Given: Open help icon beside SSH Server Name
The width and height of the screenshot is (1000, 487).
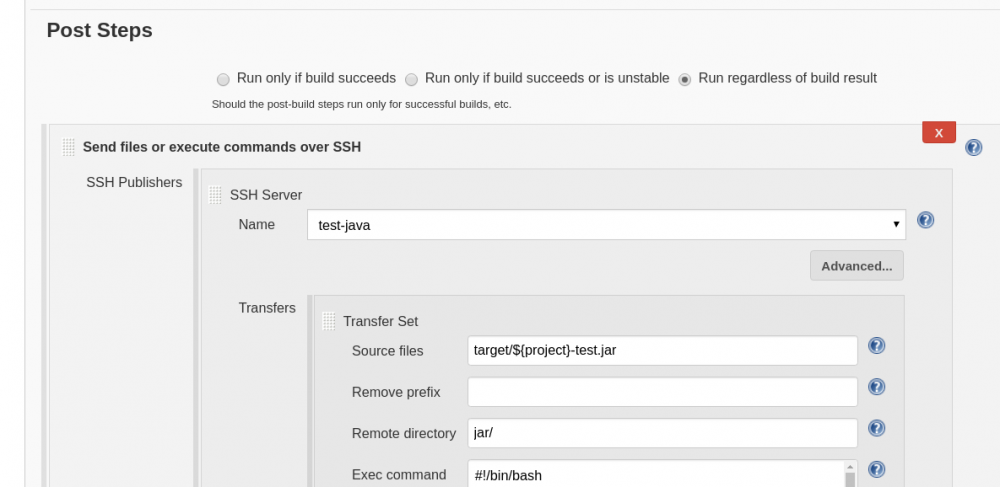Looking at the screenshot, I should pos(925,221).
